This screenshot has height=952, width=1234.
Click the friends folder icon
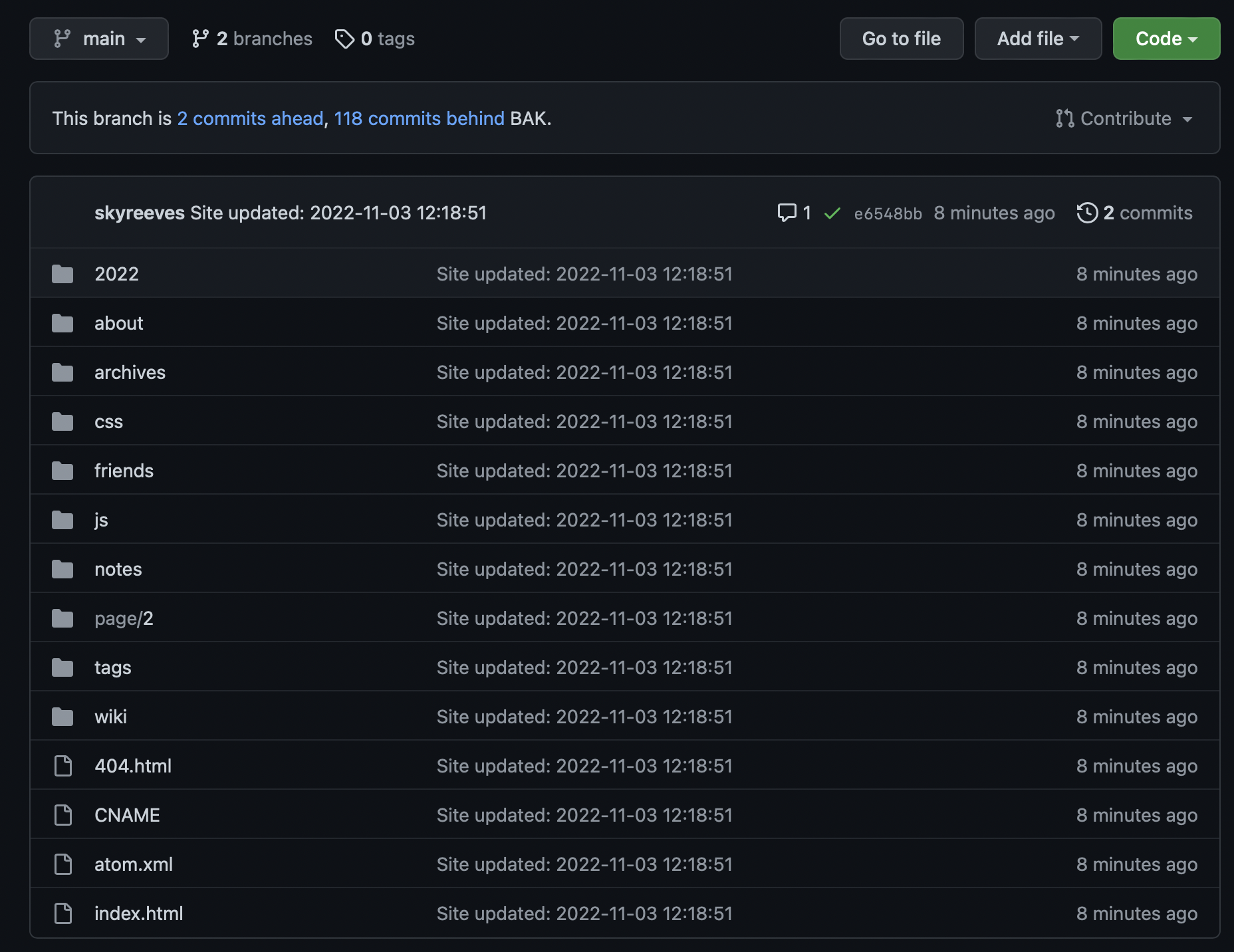click(x=62, y=471)
